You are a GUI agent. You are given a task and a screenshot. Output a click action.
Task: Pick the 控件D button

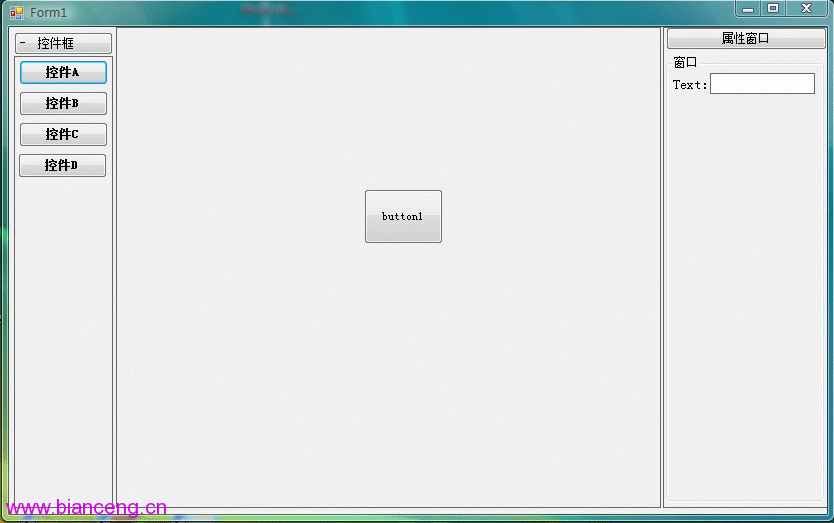tap(62, 165)
